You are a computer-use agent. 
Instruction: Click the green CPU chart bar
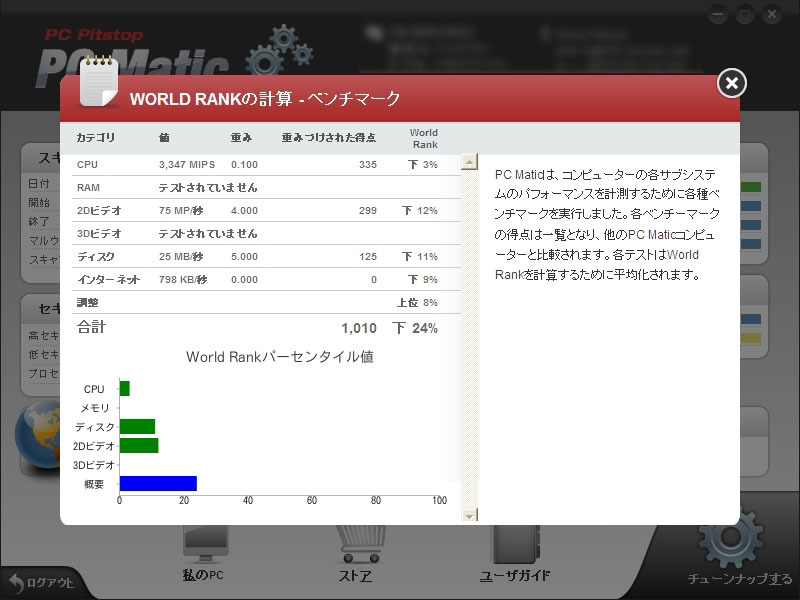point(124,388)
